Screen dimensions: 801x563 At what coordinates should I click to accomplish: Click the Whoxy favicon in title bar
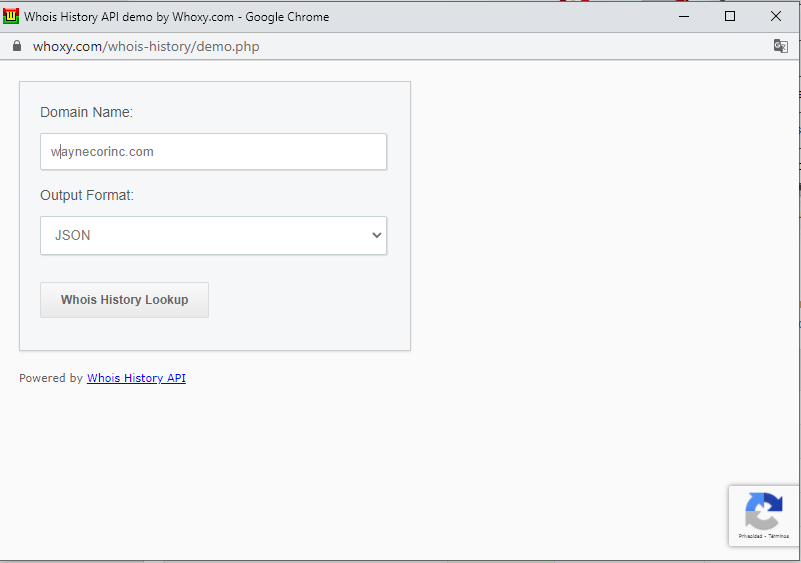pyautogui.click(x=12, y=16)
